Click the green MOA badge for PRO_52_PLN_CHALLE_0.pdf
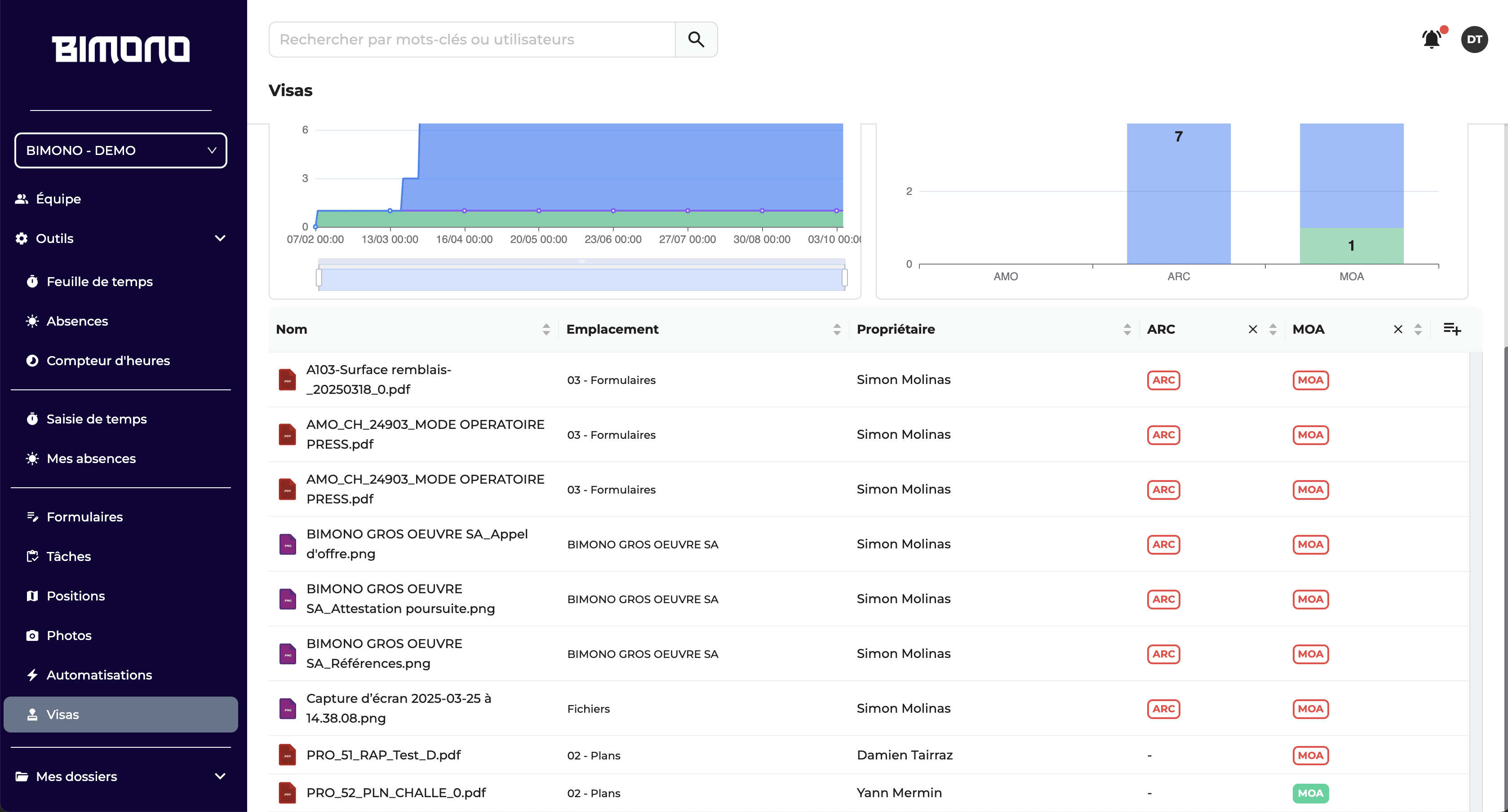 coord(1310,793)
